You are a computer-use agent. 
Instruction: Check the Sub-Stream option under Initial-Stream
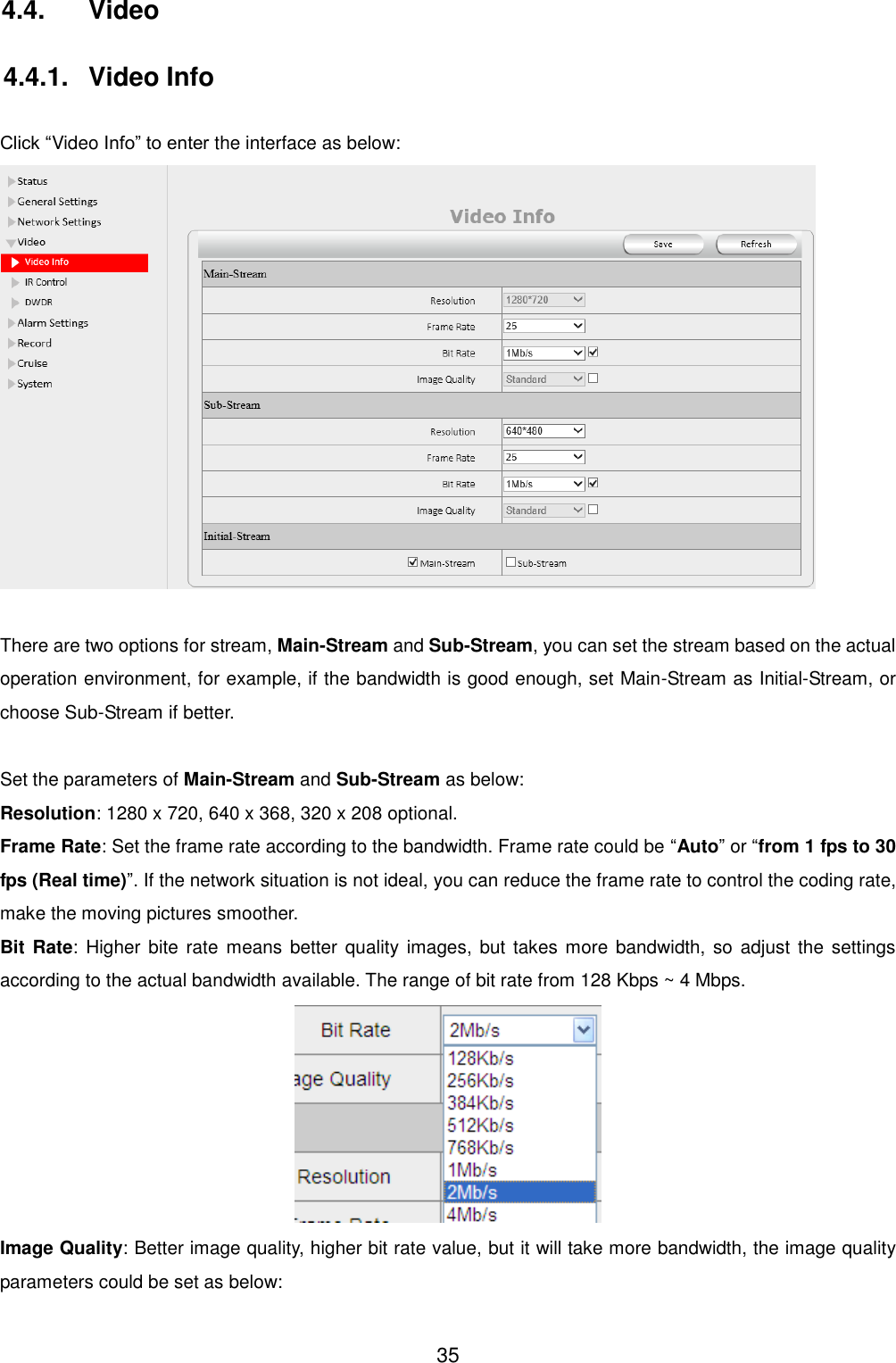pyautogui.click(x=510, y=561)
